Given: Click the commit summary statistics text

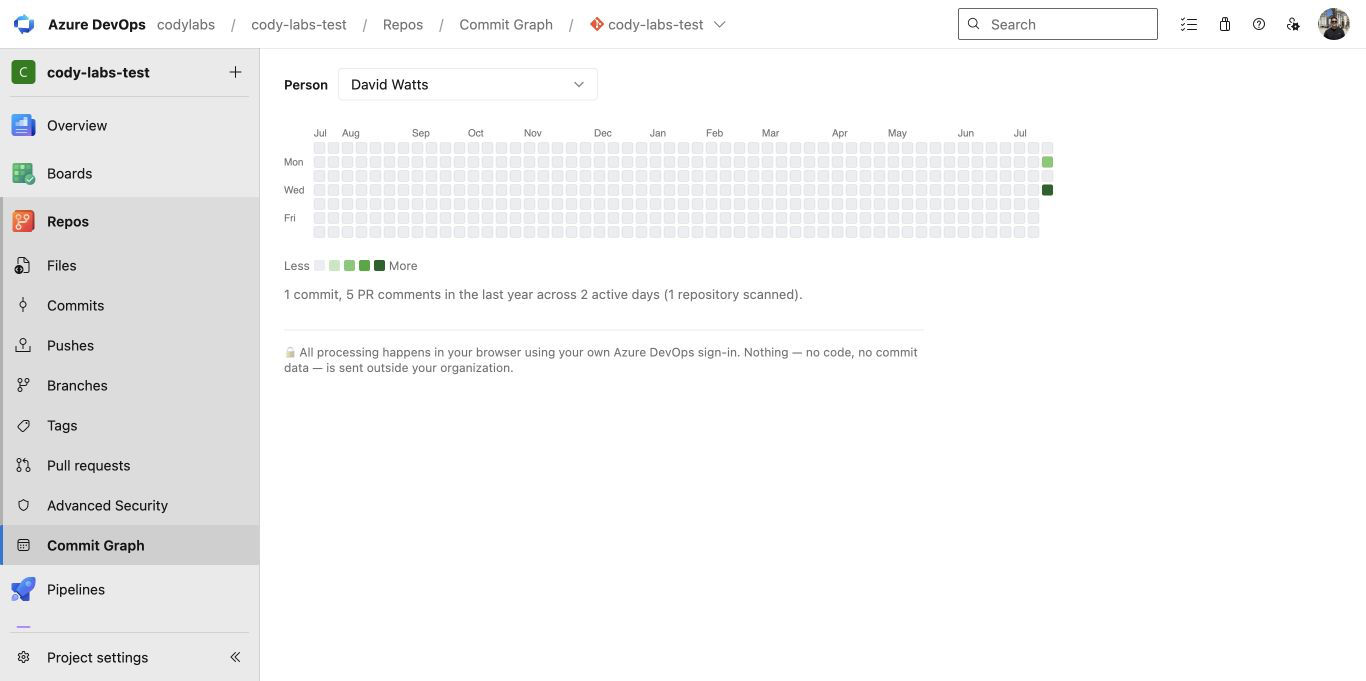Looking at the screenshot, I should (543, 295).
